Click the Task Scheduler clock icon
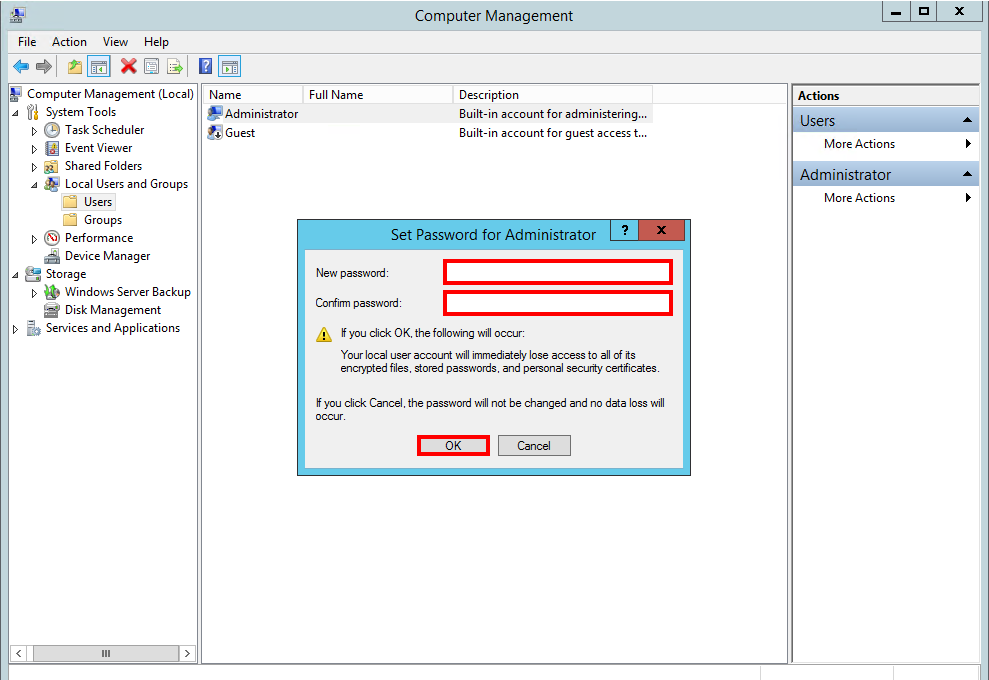 [x=52, y=130]
